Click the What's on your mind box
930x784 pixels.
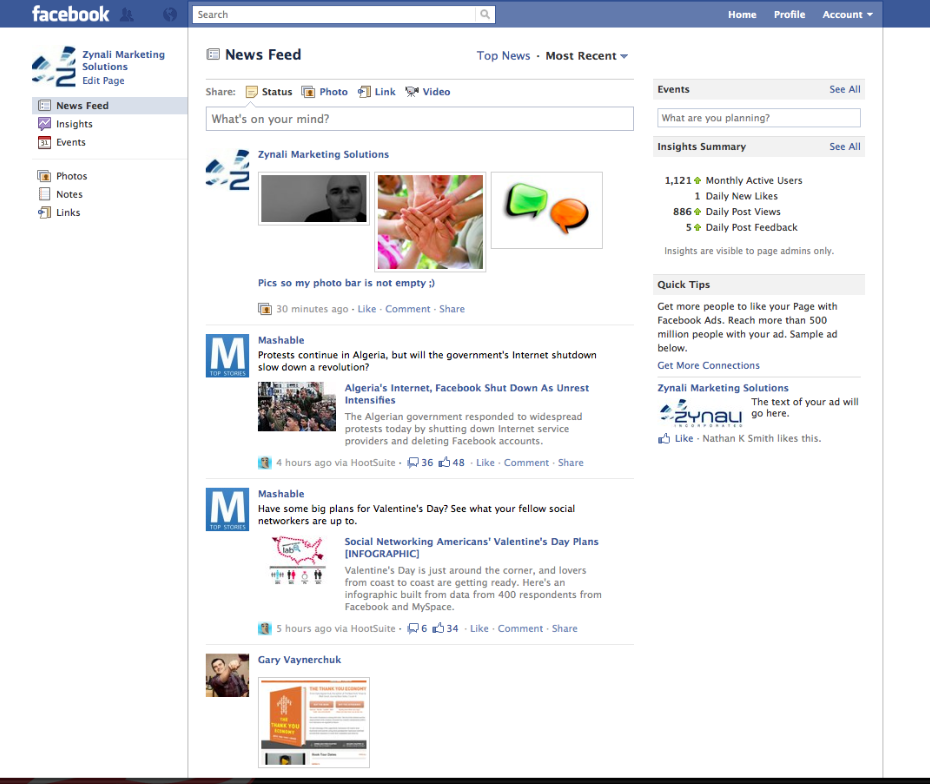pos(419,119)
